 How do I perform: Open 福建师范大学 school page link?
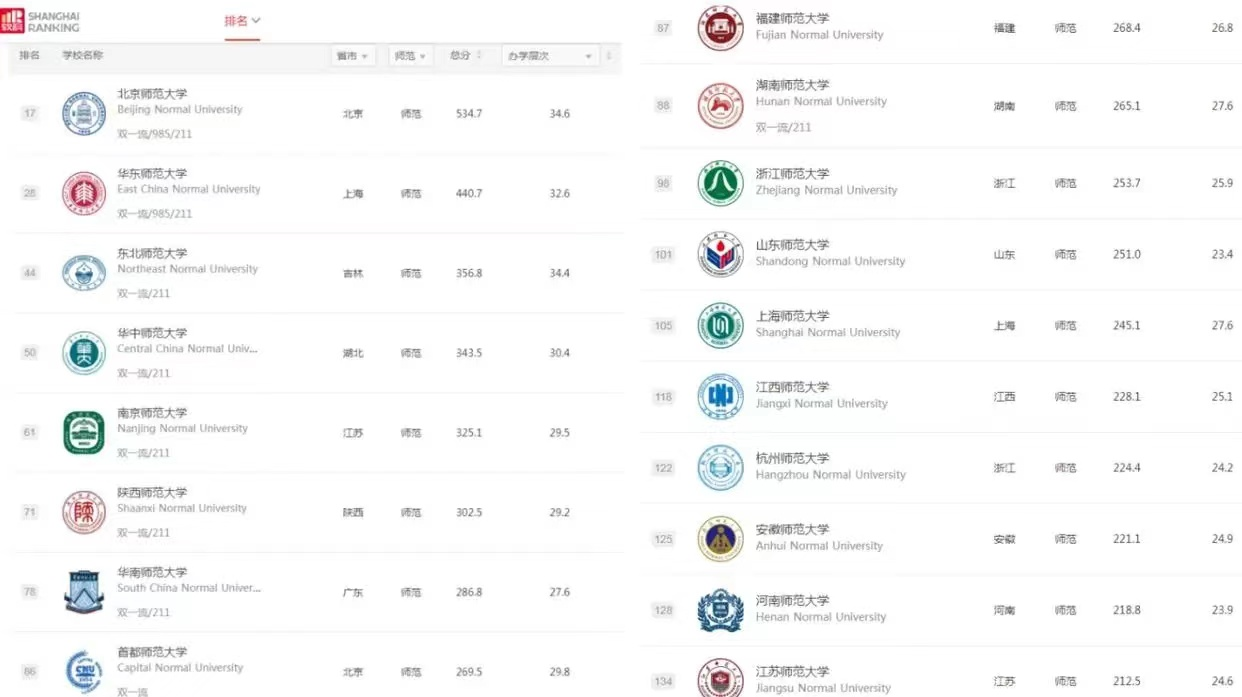click(x=792, y=18)
